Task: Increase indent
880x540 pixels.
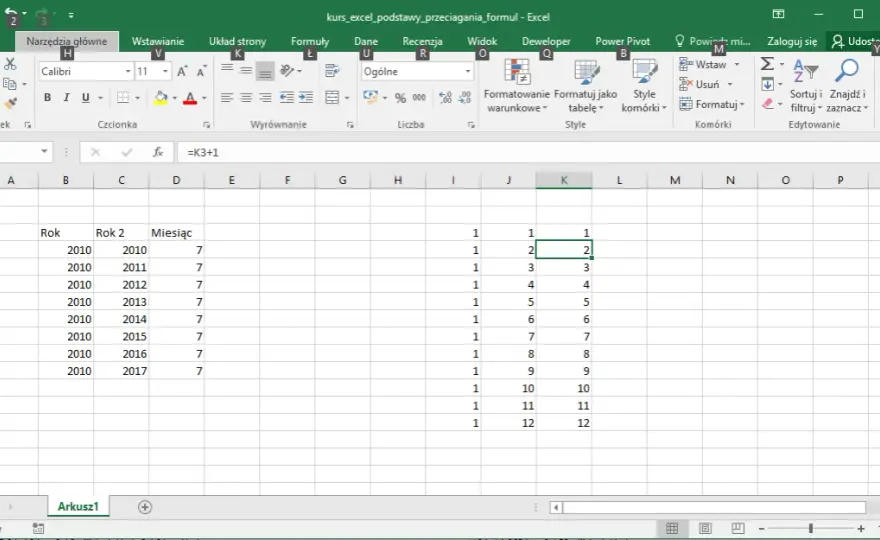Action: click(306, 98)
